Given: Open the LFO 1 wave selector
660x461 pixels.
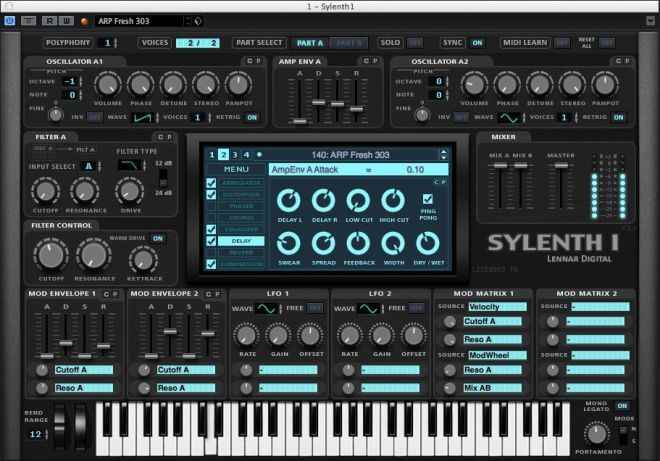Looking at the screenshot, I should 267,309.
